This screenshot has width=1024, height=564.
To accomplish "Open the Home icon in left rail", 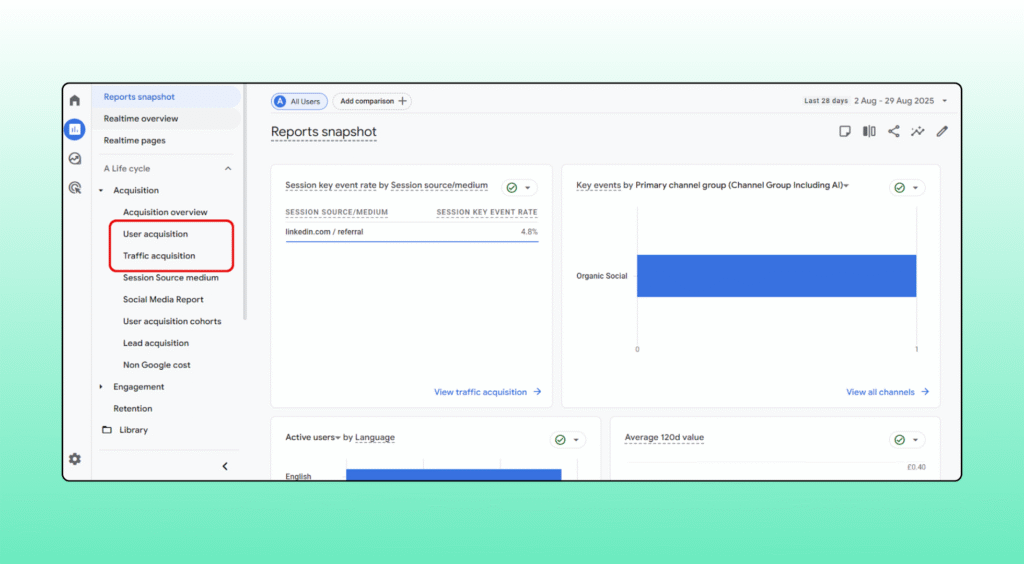I will [74, 100].
